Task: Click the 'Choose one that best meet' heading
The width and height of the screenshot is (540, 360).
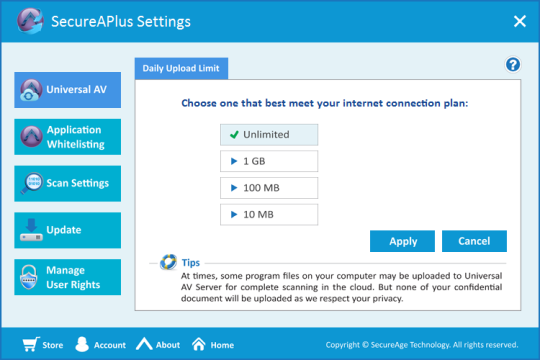Action: (325, 103)
